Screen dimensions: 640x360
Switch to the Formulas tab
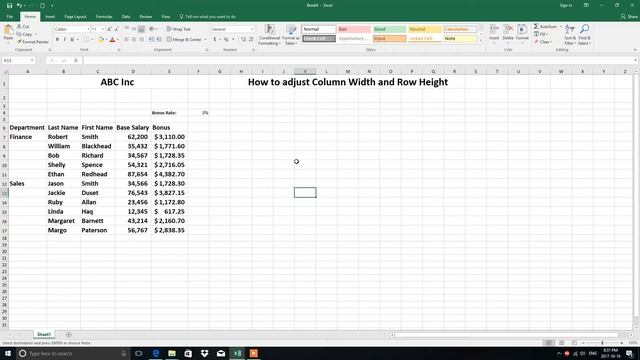tap(104, 17)
